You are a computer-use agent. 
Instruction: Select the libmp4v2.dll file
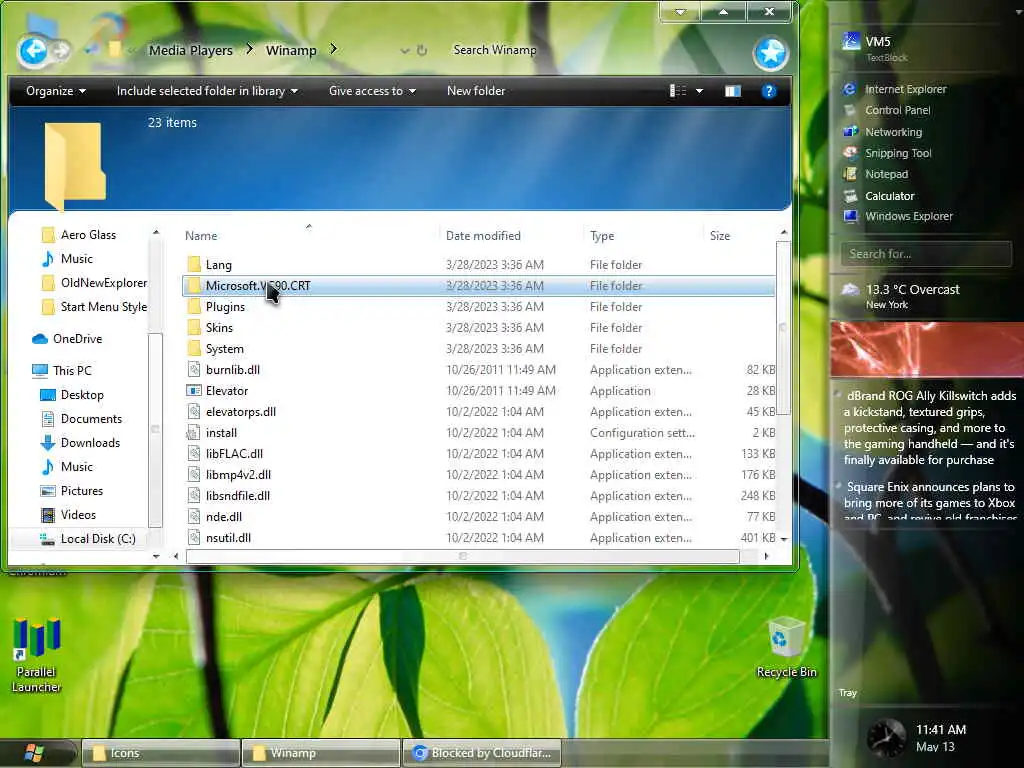pyautogui.click(x=238, y=474)
